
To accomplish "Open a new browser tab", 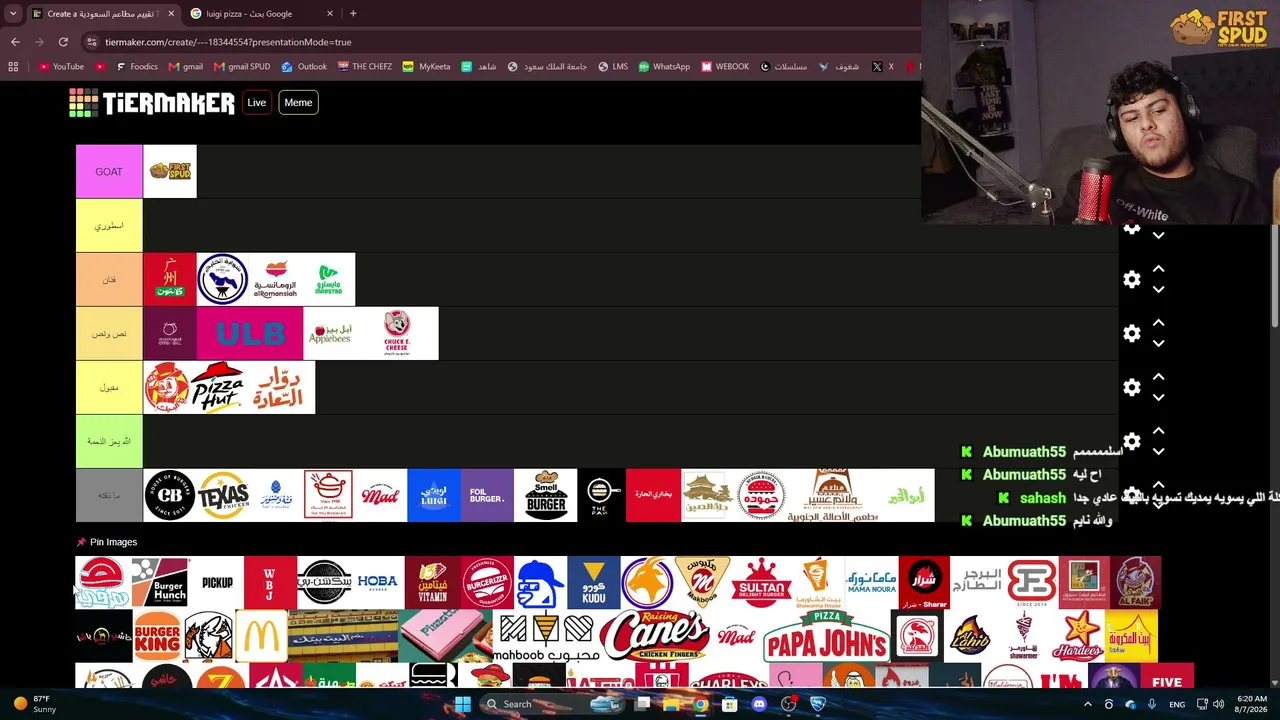I will 353,14.
